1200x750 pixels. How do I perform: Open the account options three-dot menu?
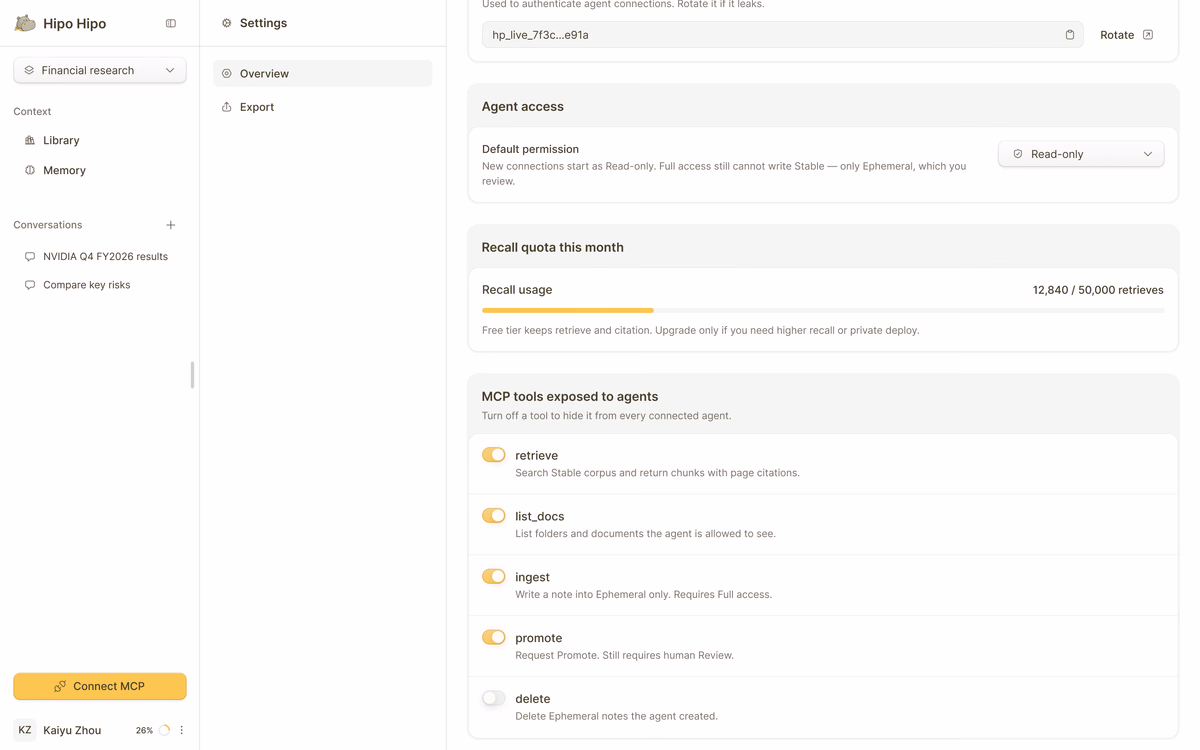181,730
